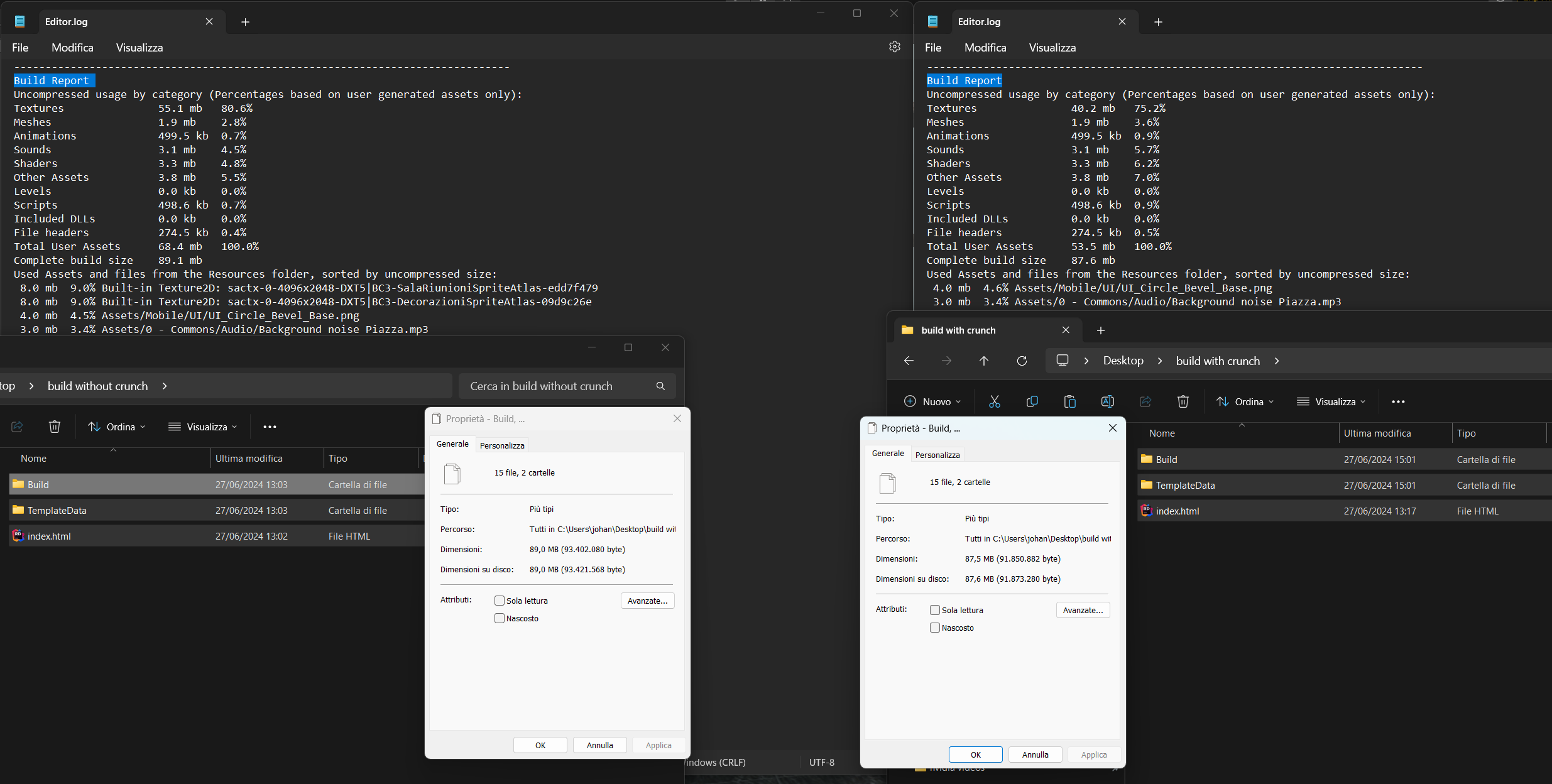Screen dimensions: 1552x784
Task: Copy files with the Copy toolbar icon
Action: tap(1032, 401)
